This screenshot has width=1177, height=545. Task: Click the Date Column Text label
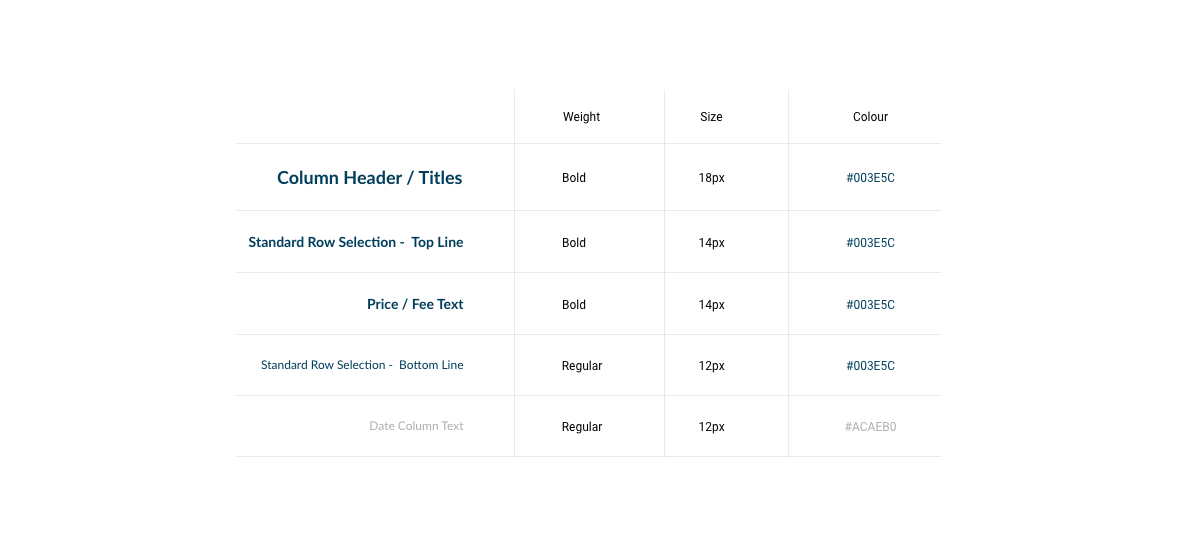click(x=417, y=426)
